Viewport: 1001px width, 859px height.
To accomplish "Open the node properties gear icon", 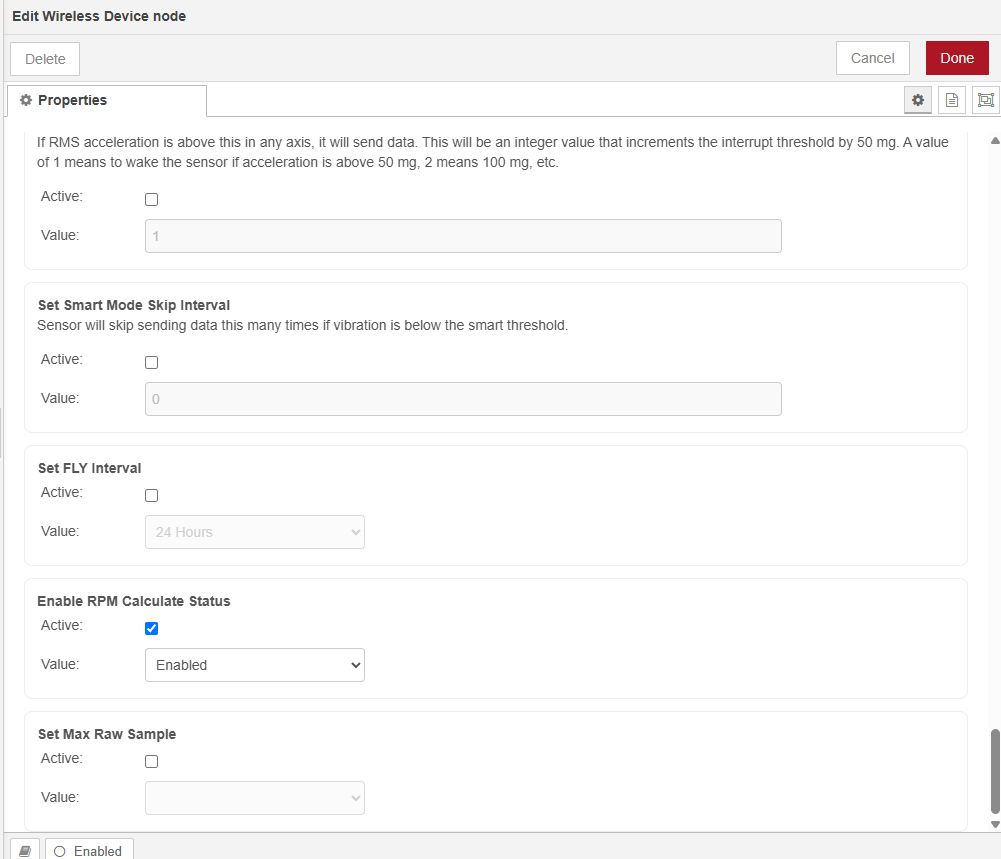I will coord(917,100).
